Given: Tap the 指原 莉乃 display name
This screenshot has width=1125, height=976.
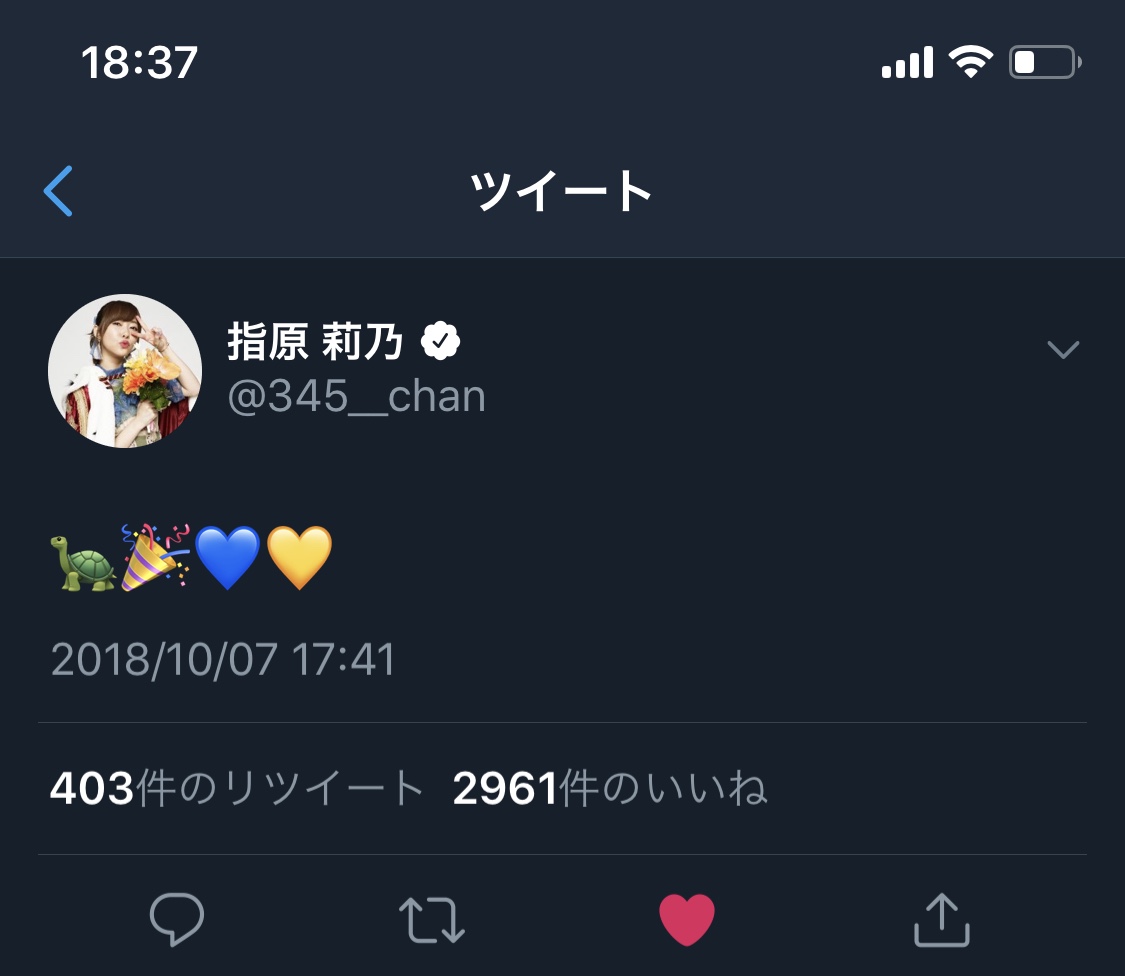Looking at the screenshot, I should pyautogui.click(x=315, y=343).
